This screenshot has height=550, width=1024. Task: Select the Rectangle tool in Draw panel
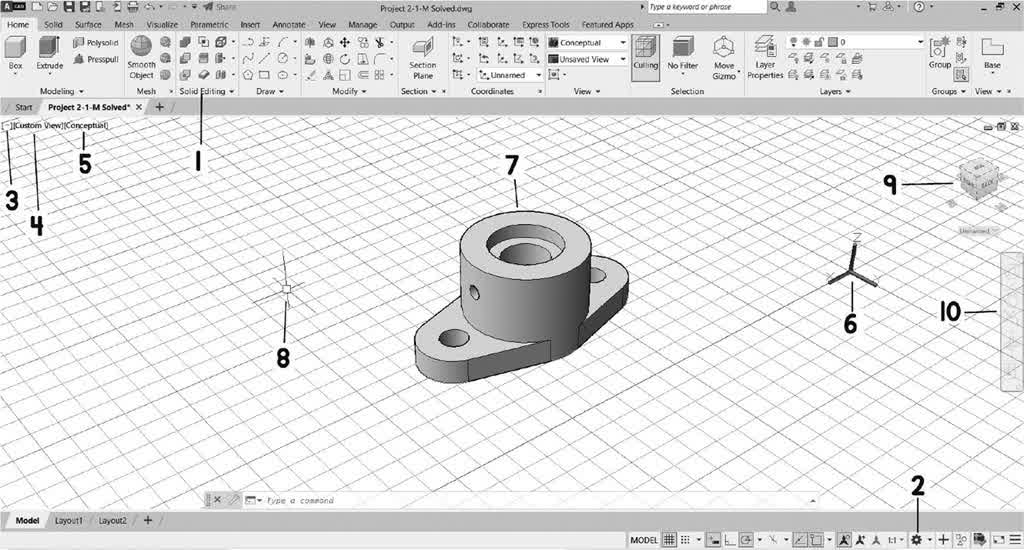tap(264, 75)
